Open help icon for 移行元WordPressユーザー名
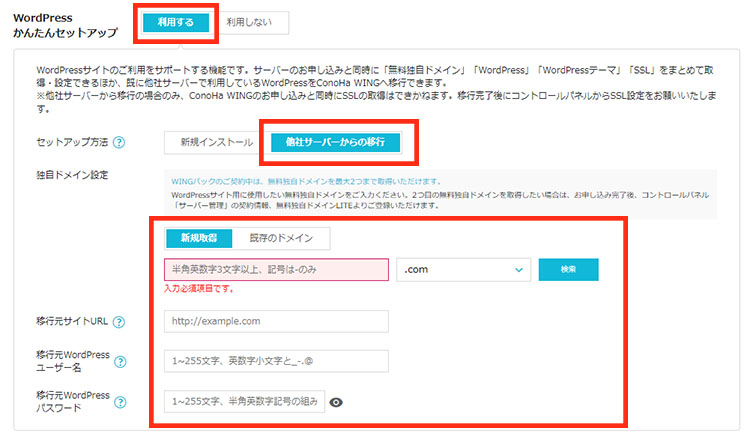The height and width of the screenshot is (433, 750). [x=121, y=362]
